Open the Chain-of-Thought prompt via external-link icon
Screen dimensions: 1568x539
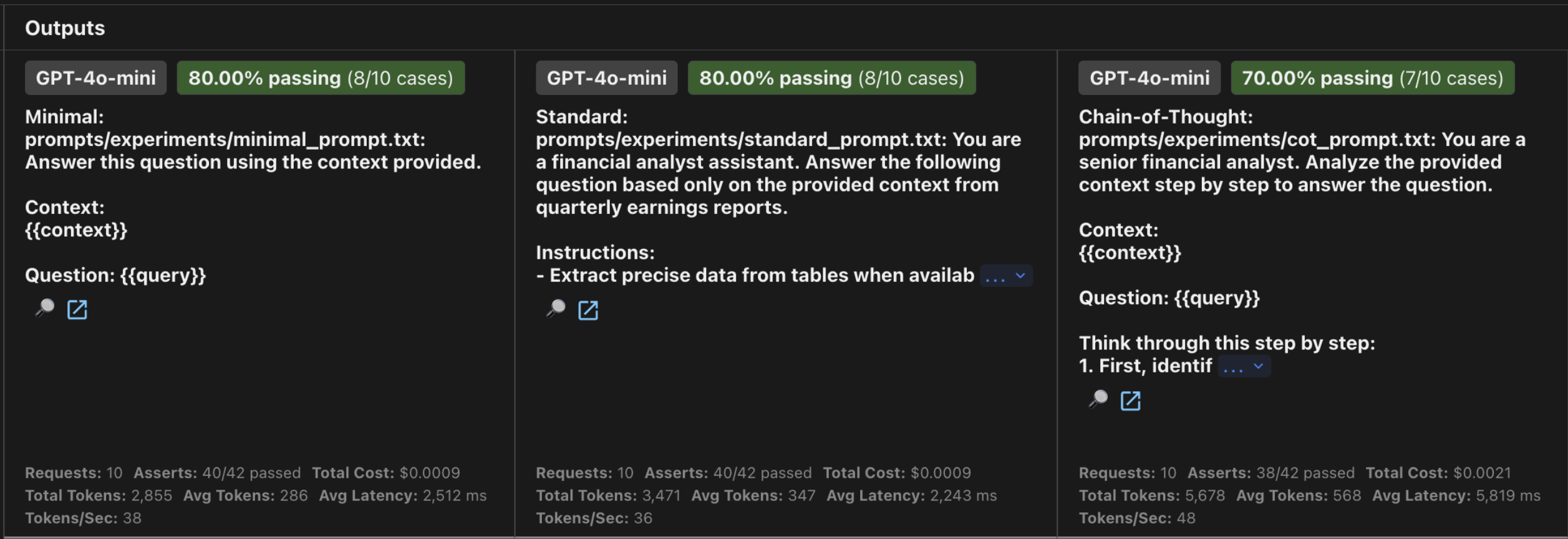tap(1131, 400)
